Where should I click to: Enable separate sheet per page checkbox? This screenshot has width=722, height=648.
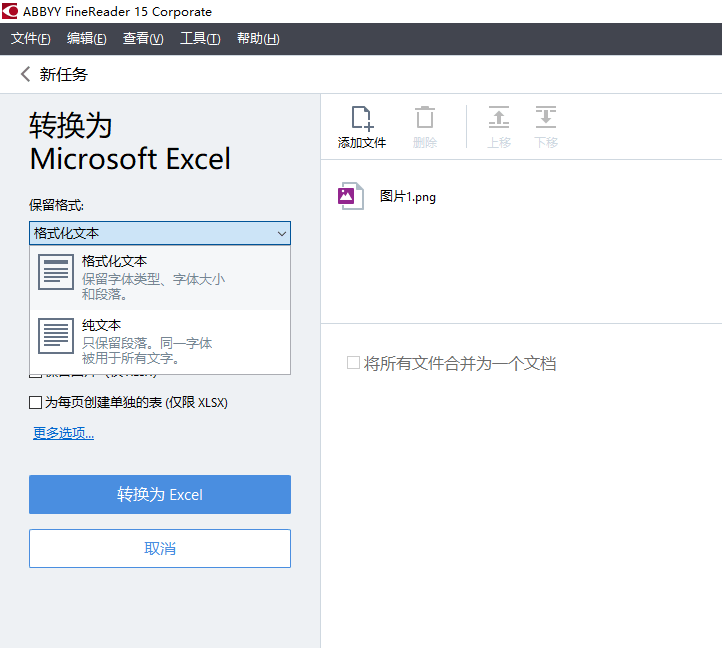[x=35, y=403]
